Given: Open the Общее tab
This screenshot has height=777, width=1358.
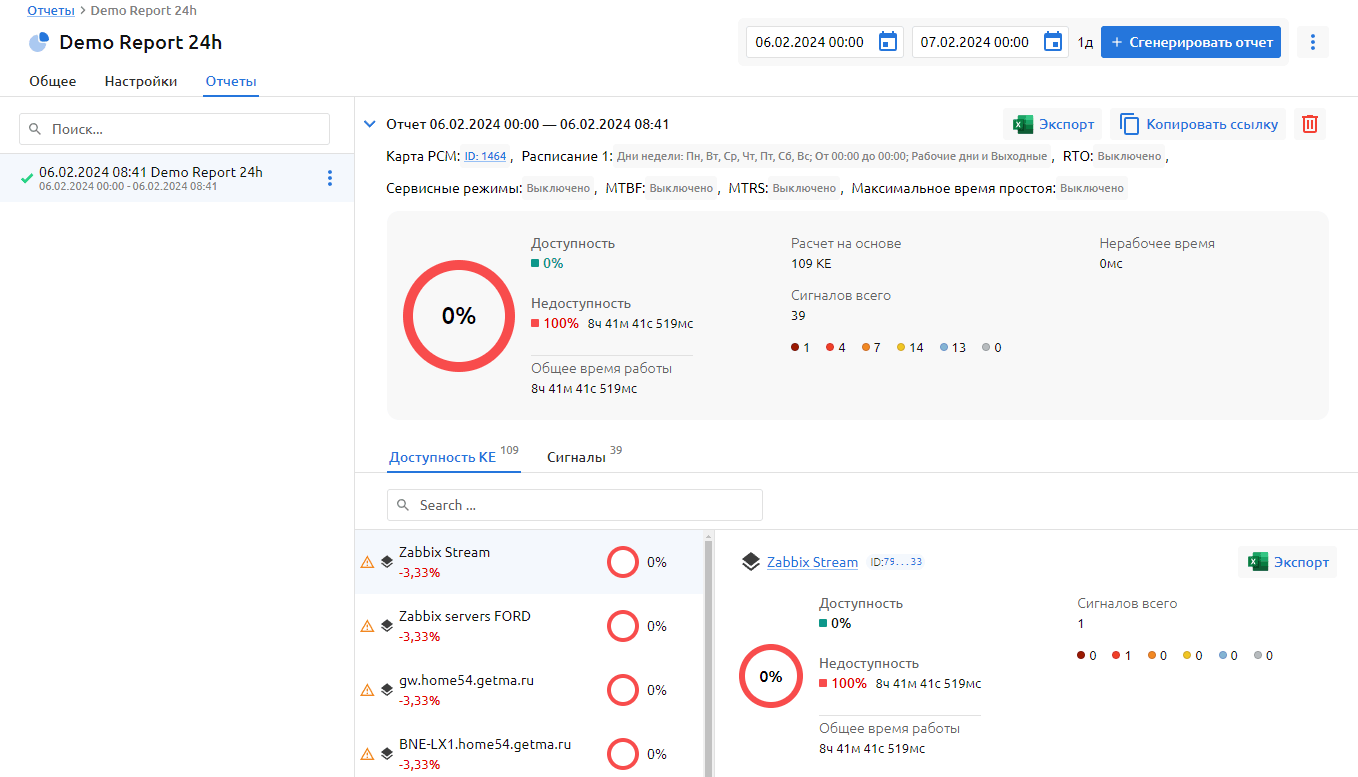Looking at the screenshot, I should pos(52,81).
